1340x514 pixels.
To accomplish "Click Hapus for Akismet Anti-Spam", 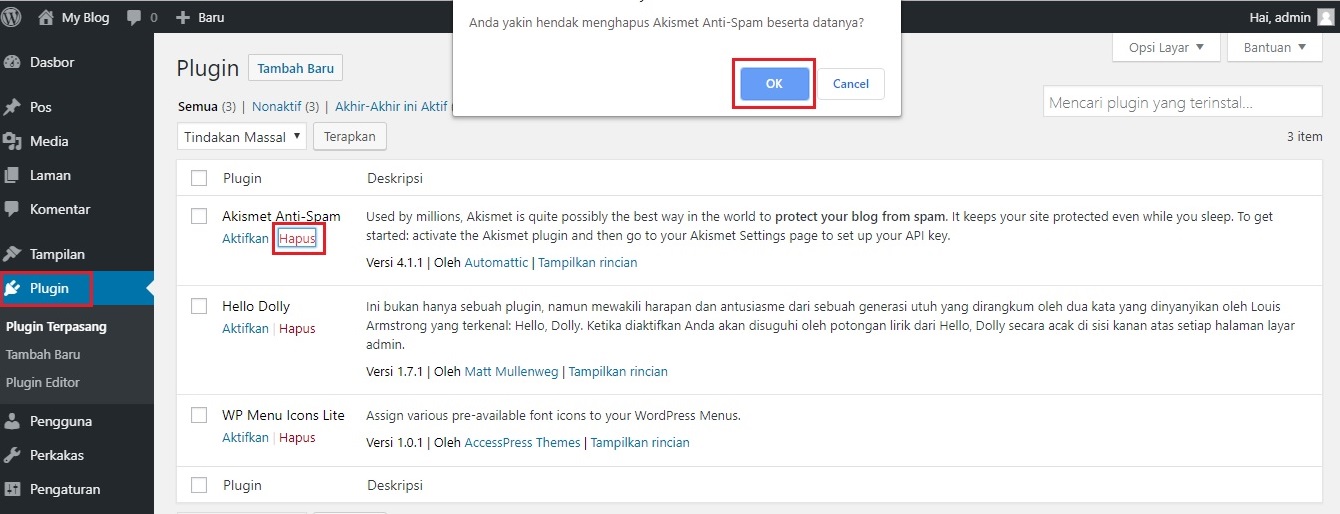I will click(x=297, y=238).
